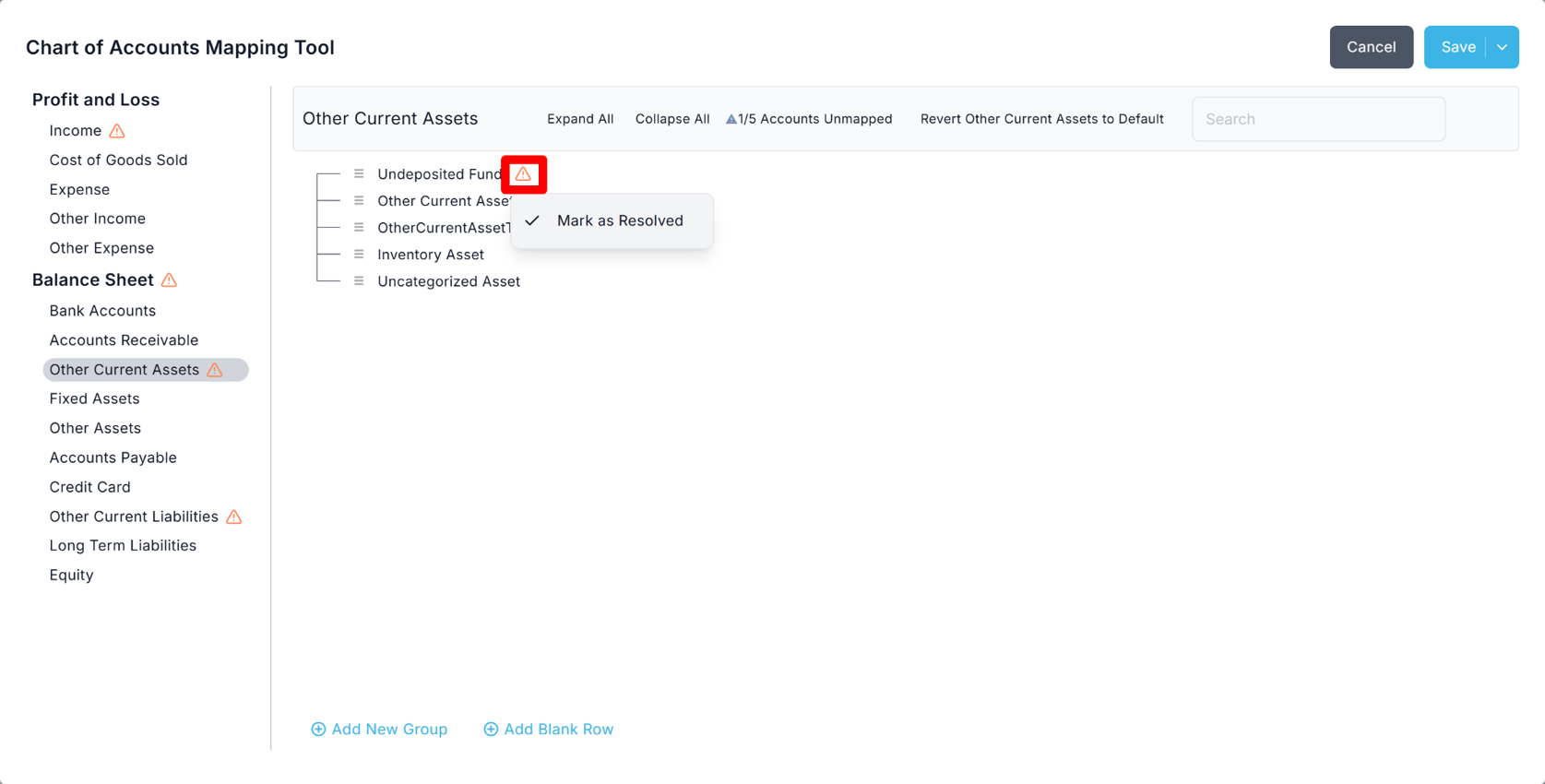Screen dimensions: 1545x784
Task: Click Collapse All
Action: [672, 119]
